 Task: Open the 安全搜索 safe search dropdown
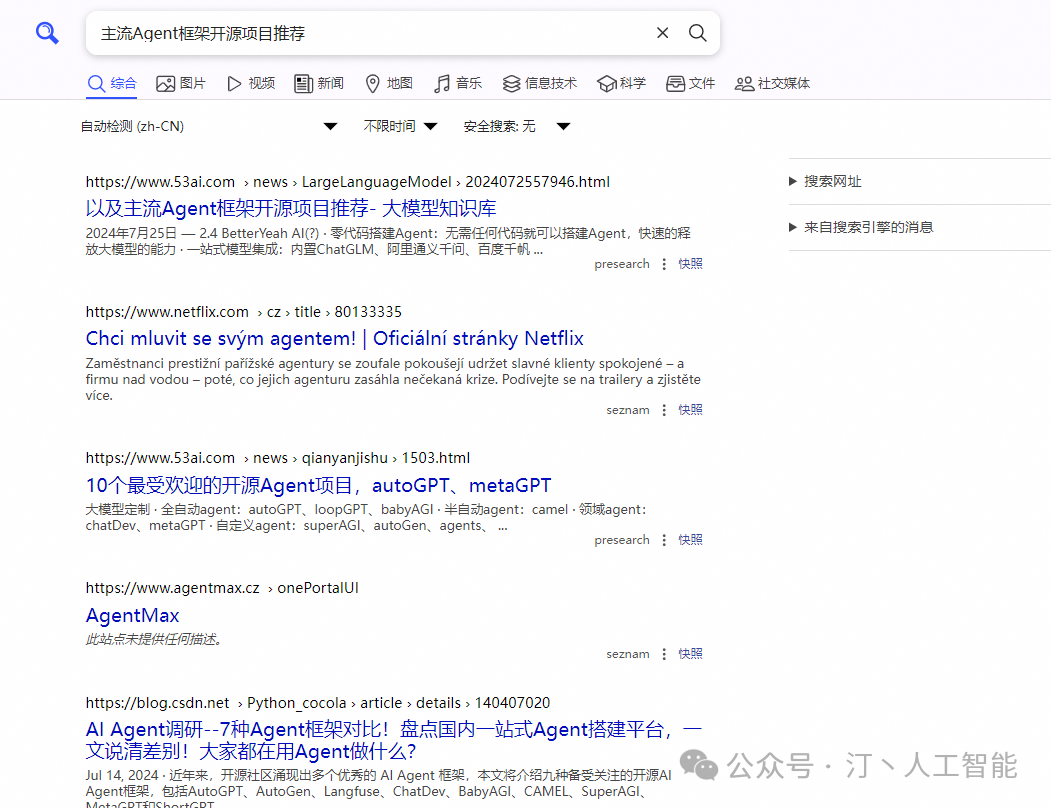coord(516,126)
